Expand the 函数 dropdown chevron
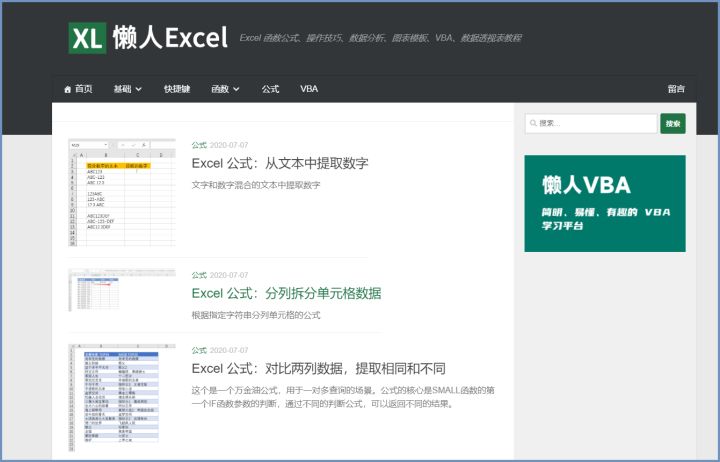720x462 pixels. pos(236,89)
